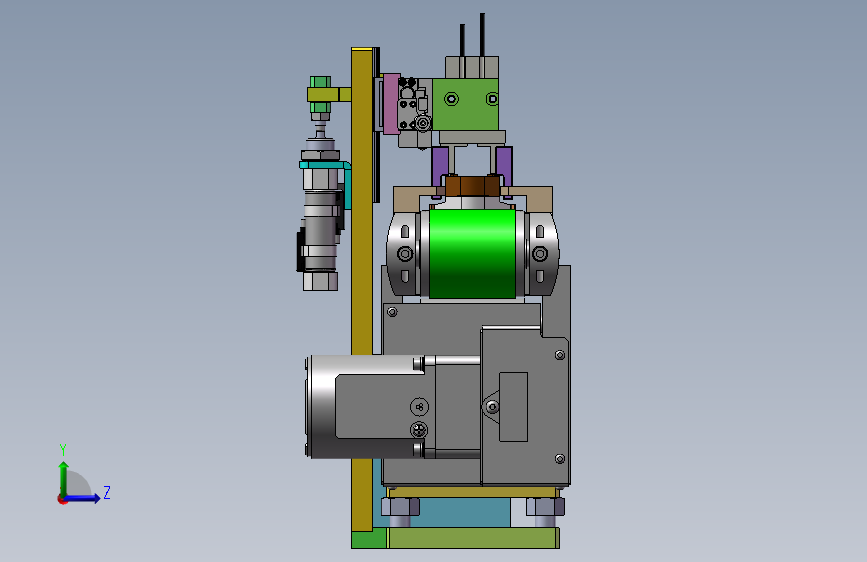Select the left purple gripper finger

tap(440, 166)
